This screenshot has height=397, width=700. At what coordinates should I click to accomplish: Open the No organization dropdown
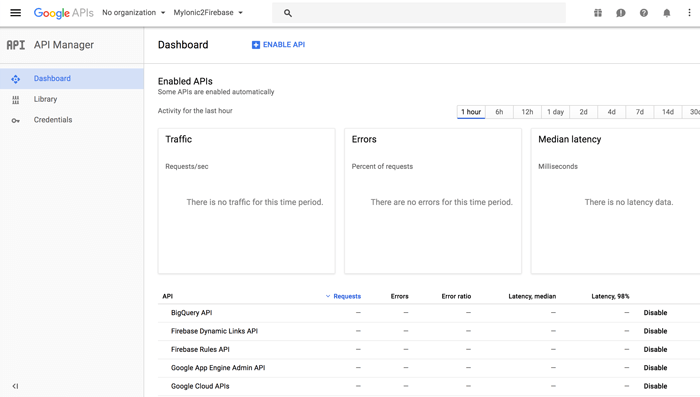pos(133,13)
